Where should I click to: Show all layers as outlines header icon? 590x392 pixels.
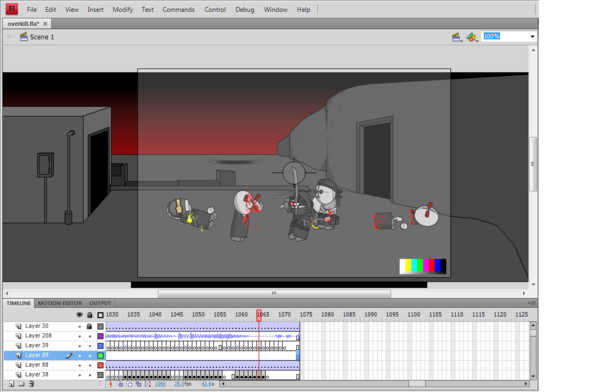[x=100, y=315]
